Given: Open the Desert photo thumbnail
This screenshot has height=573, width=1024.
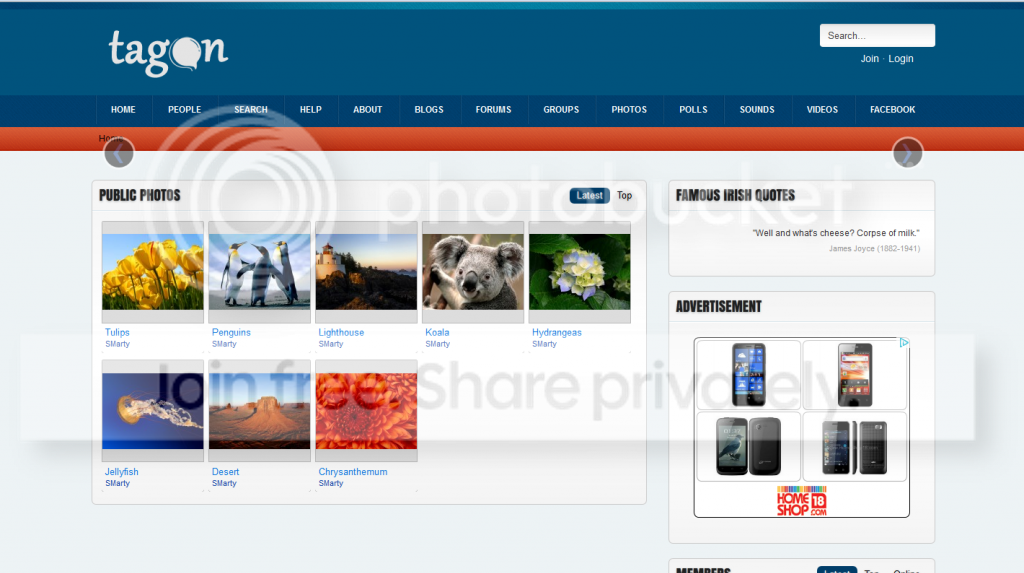Looking at the screenshot, I should [x=259, y=411].
